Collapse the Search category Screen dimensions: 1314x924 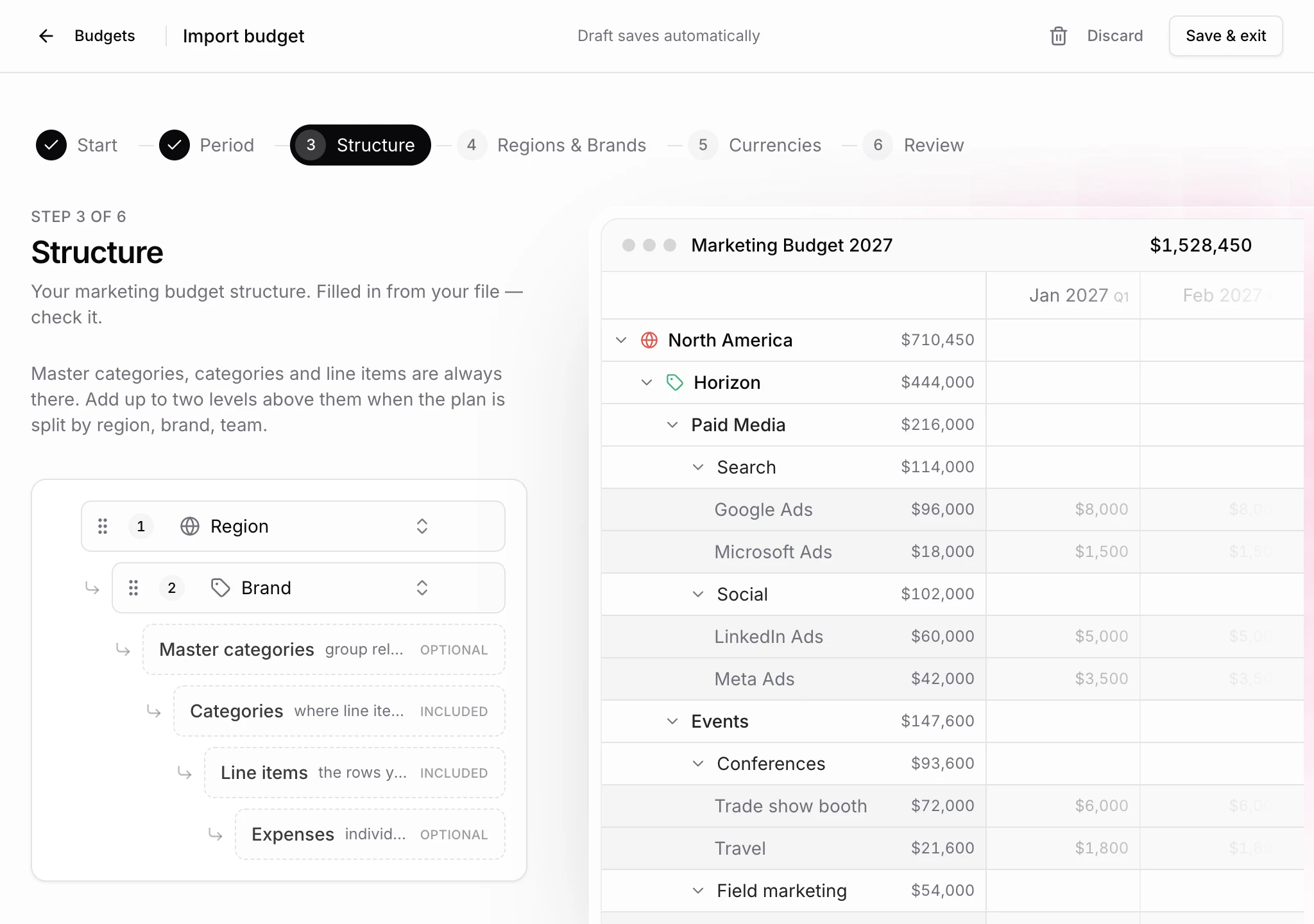tap(698, 467)
